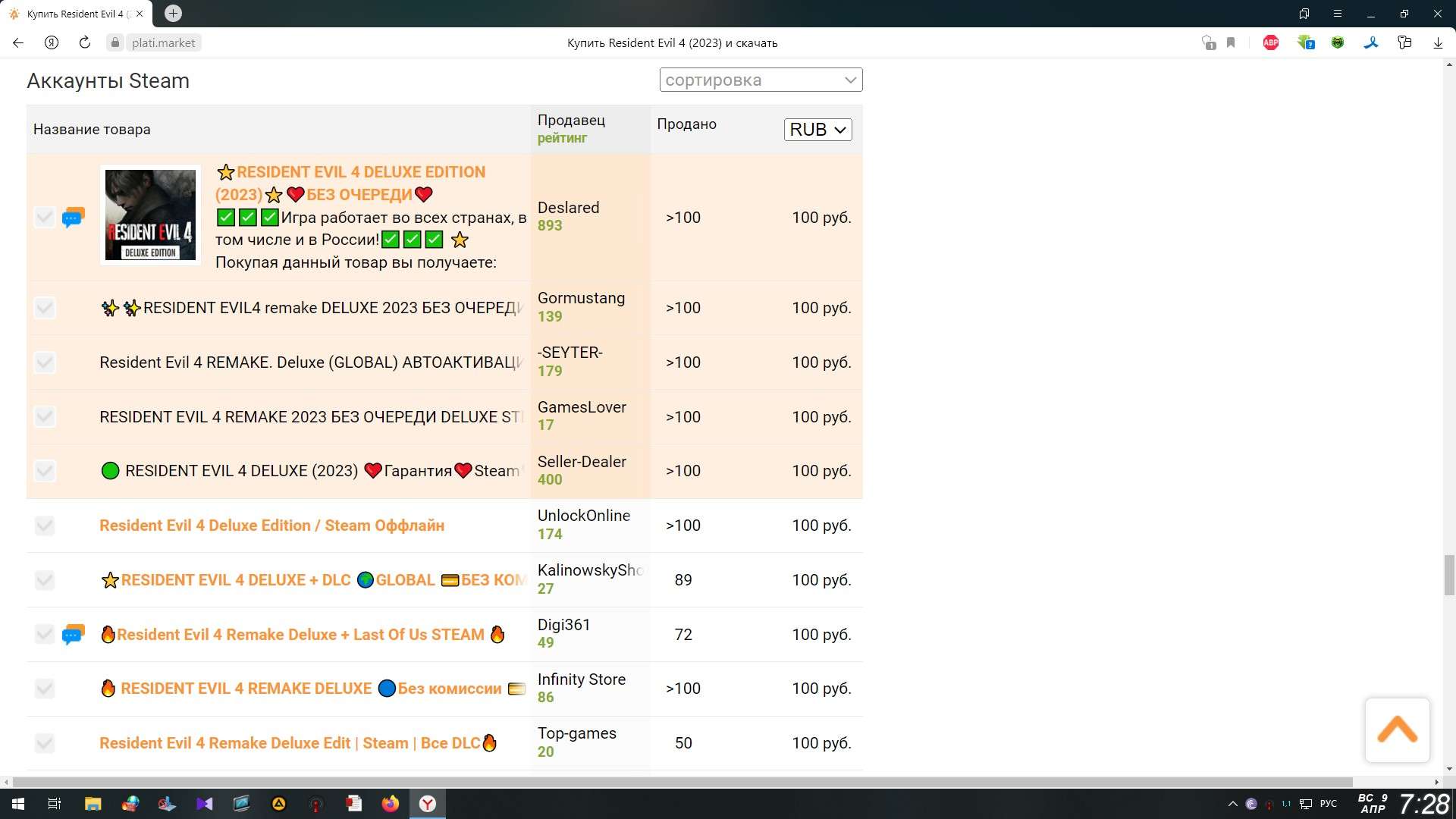
Task: Open the browser downloads icon
Action: click(1438, 43)
